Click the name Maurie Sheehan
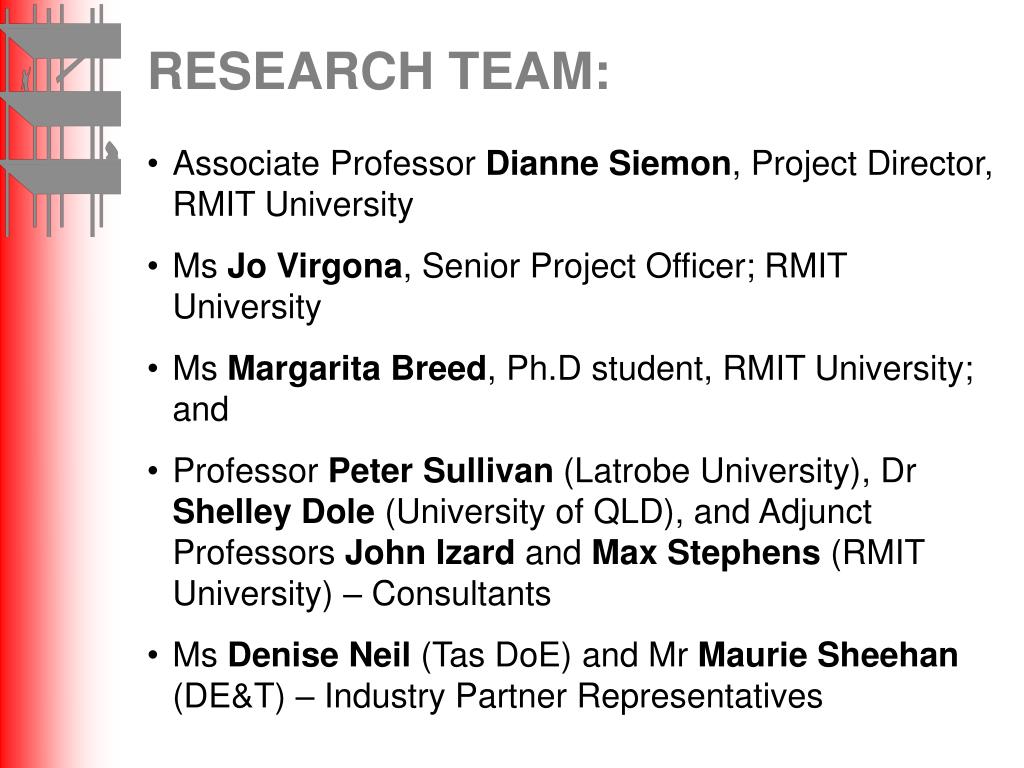1024x768 pixels. coord(828,655)
